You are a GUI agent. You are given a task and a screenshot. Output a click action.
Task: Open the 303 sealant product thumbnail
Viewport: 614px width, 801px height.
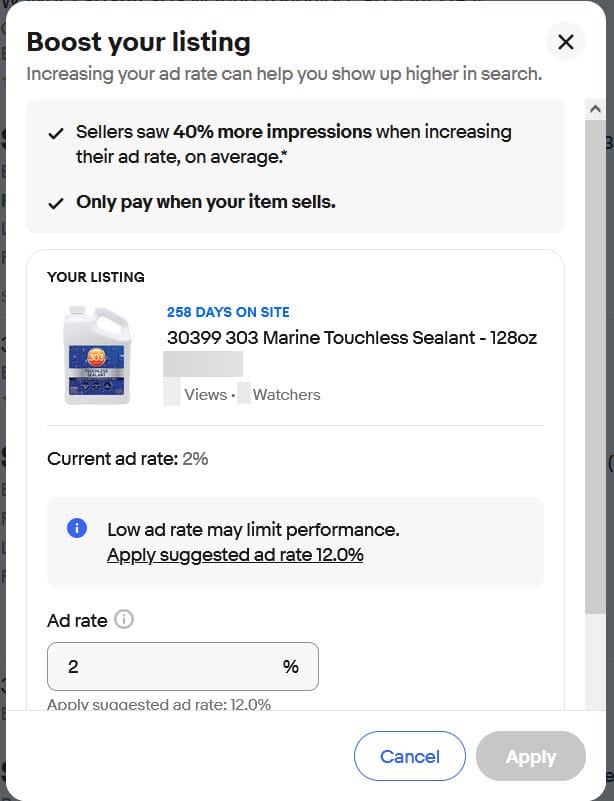(97, 355)
